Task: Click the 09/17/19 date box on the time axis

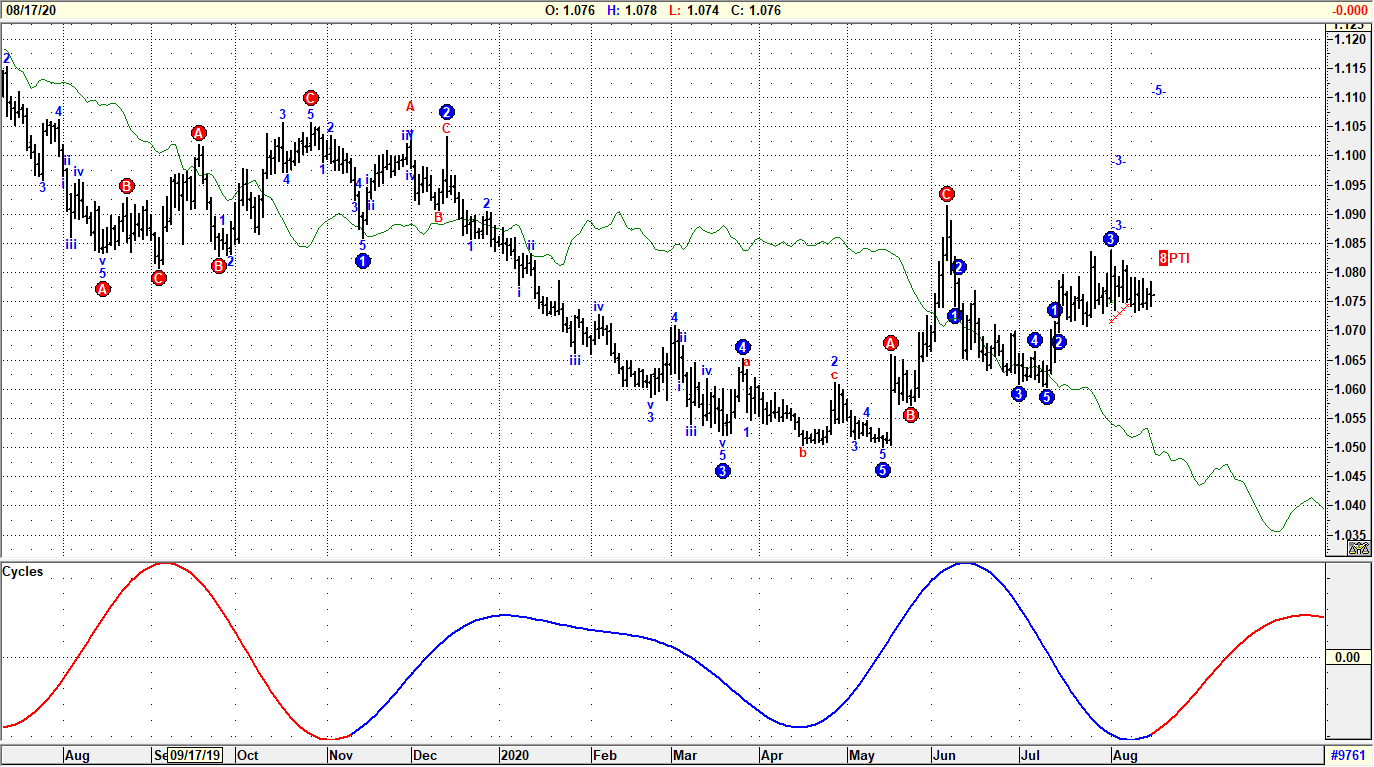Action: pyautogui.click(x=194, y=757)
